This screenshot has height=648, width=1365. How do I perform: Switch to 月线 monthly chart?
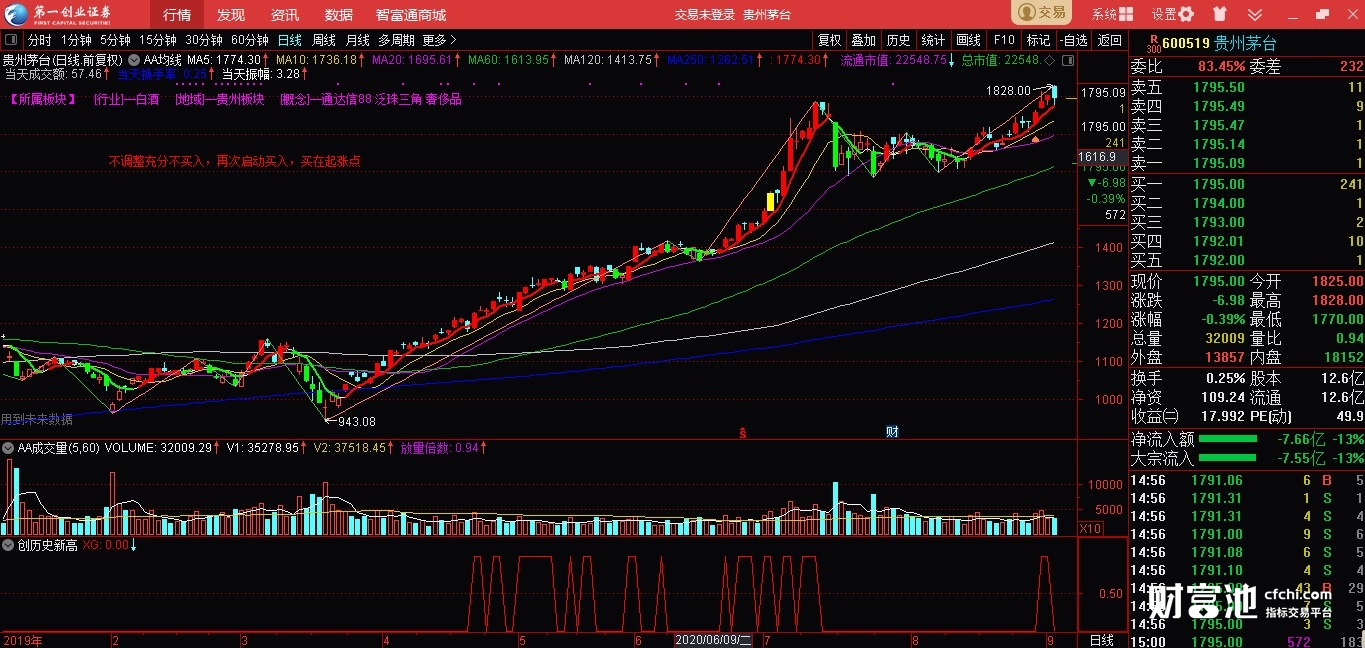(358, 40)
